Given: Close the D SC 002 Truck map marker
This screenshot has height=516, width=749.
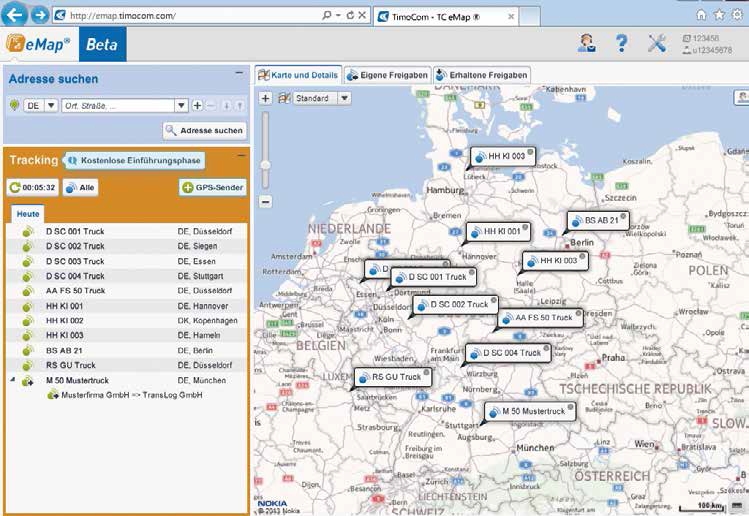Looking at the screenshot, I should point(493,300).
